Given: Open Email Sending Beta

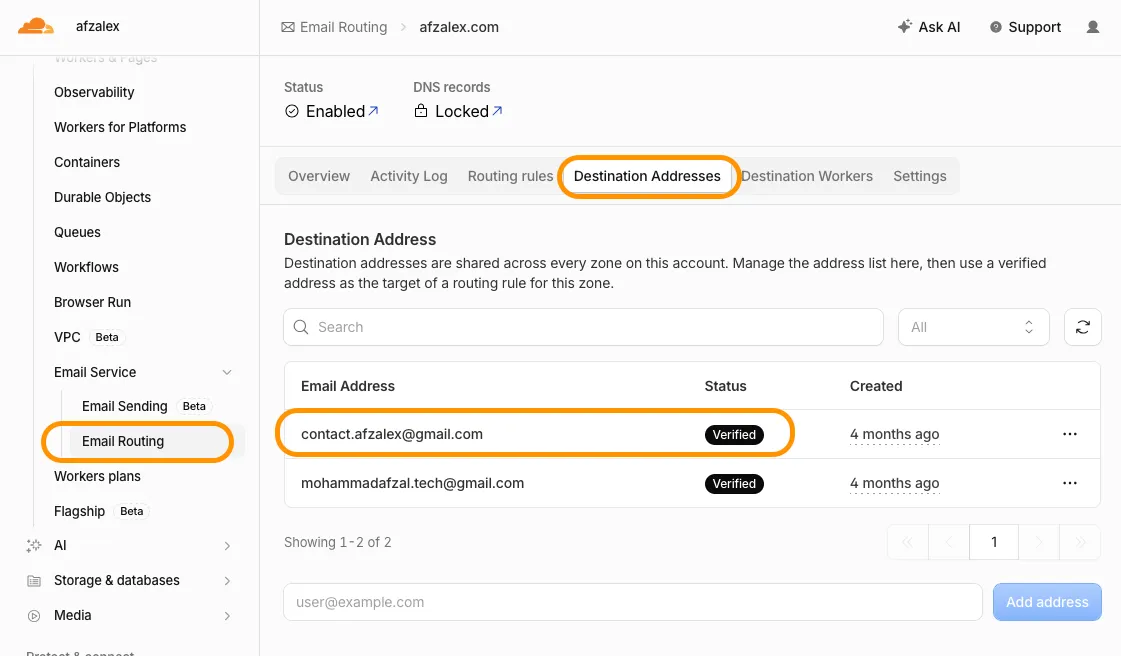Looking at the screenshot, I should pos(147,406).
